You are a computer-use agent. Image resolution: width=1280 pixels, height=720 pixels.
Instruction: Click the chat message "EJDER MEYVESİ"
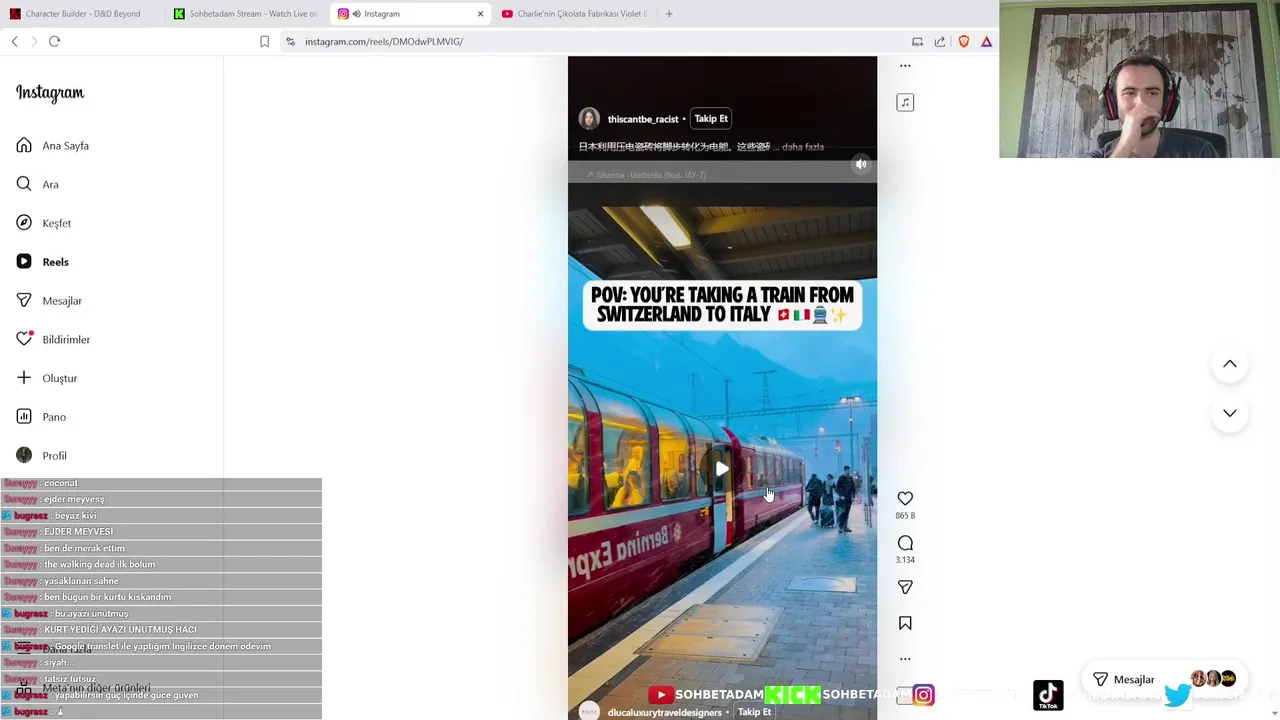pyautogui.click(x=78, y=532)
